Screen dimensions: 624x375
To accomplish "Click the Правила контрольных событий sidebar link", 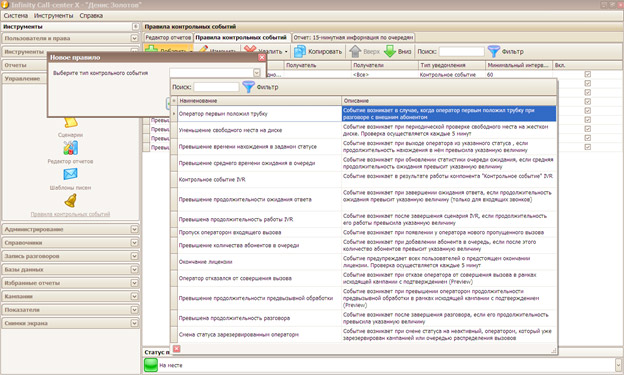I will point(70,214).
